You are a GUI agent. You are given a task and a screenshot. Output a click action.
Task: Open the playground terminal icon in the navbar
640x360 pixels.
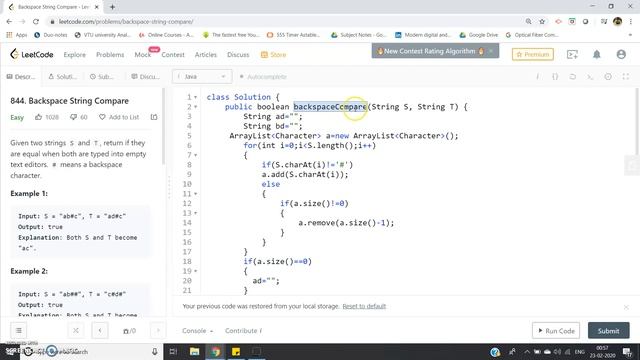point(572,54)
